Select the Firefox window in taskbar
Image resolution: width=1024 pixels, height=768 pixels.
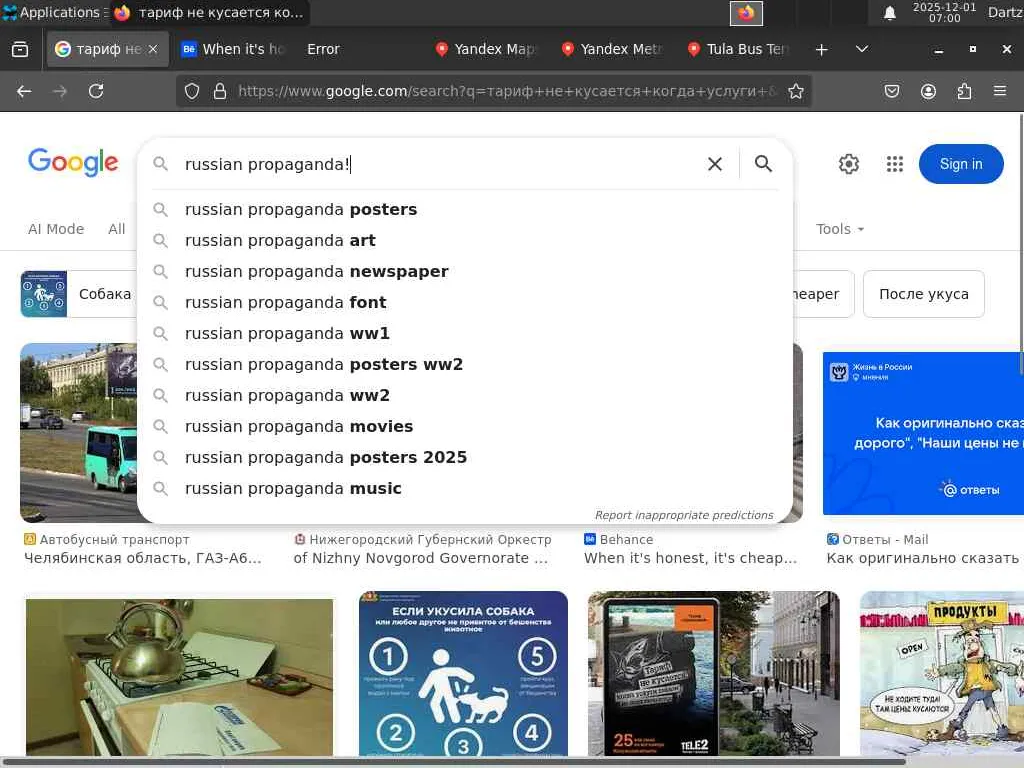point(209,12)
